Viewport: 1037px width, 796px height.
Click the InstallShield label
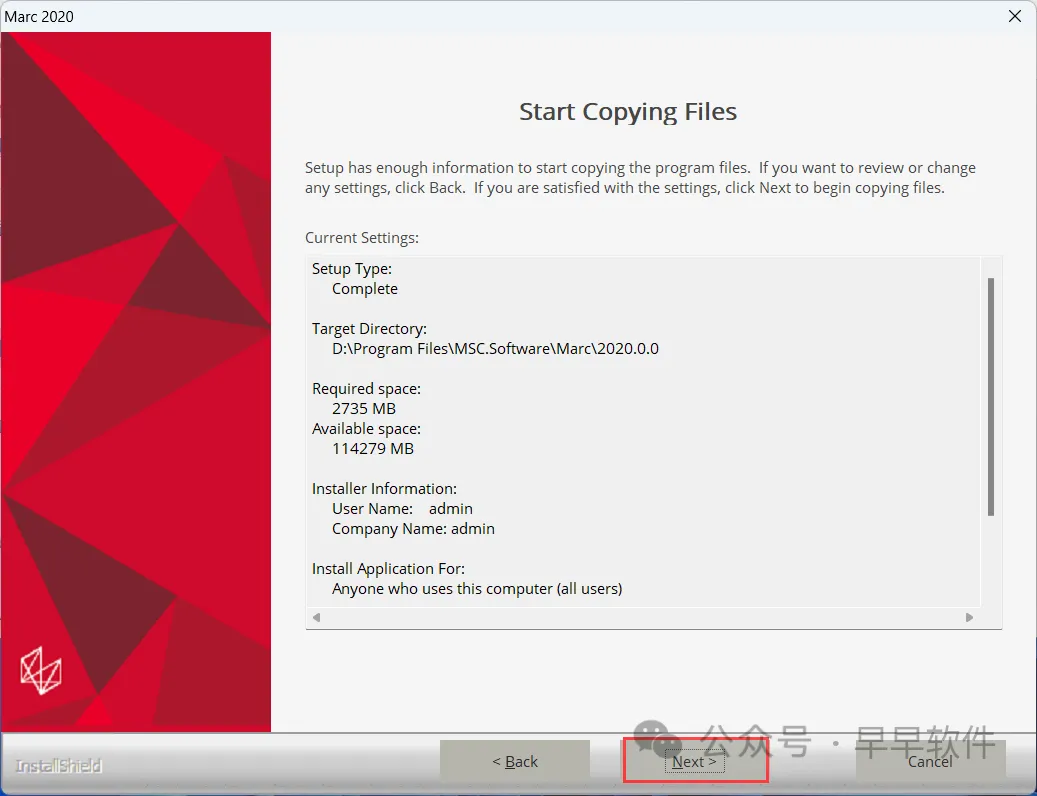tap(58, 766)
